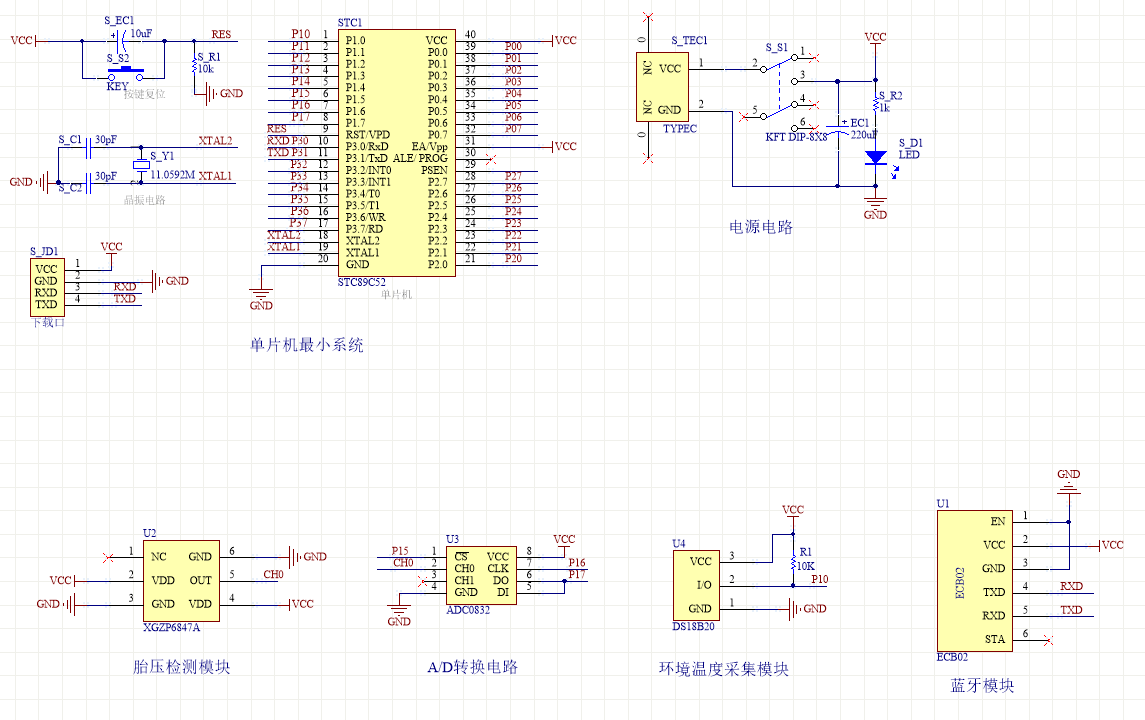Click the TXD P31 net label
Screen dimensions: 1145x720
(x=288, y=152)
